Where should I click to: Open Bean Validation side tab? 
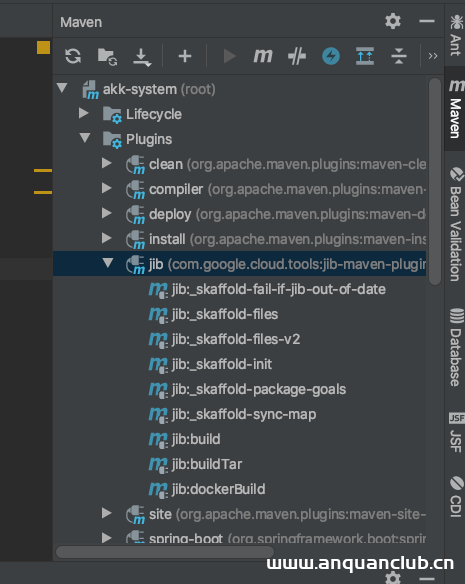pyautogui.click(x=455, y=224)
